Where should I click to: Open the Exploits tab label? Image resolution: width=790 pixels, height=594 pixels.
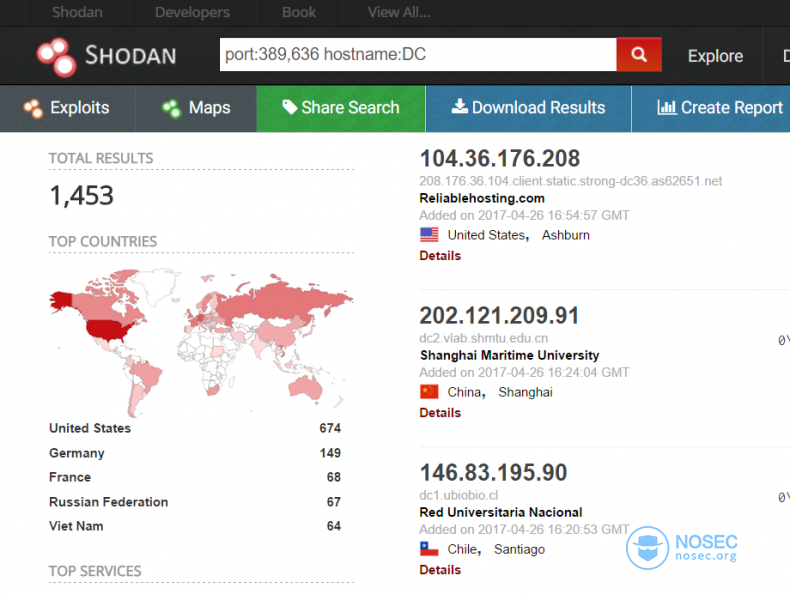(80, 108)
